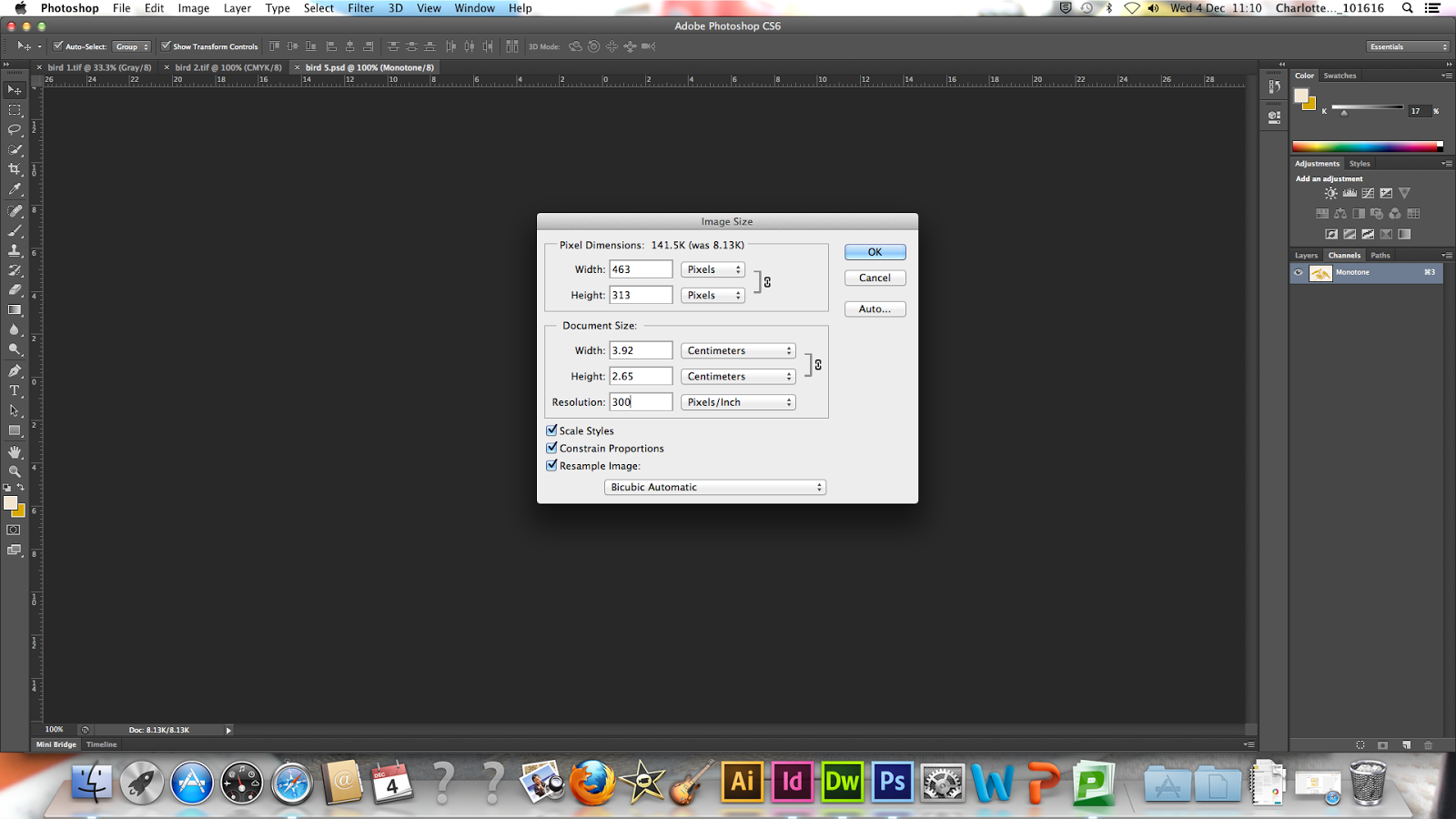Switch to the Layers panel tab

point(1306,256)
